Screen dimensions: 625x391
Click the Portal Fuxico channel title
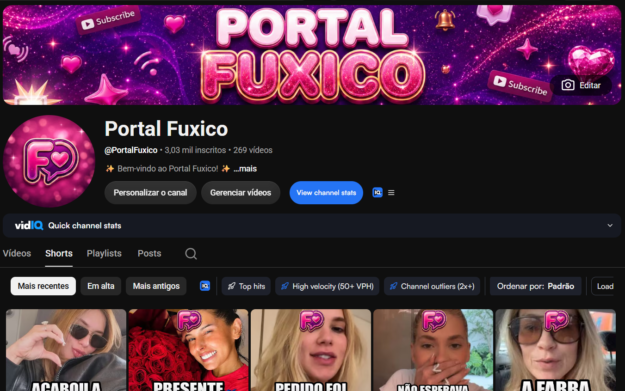166,129
